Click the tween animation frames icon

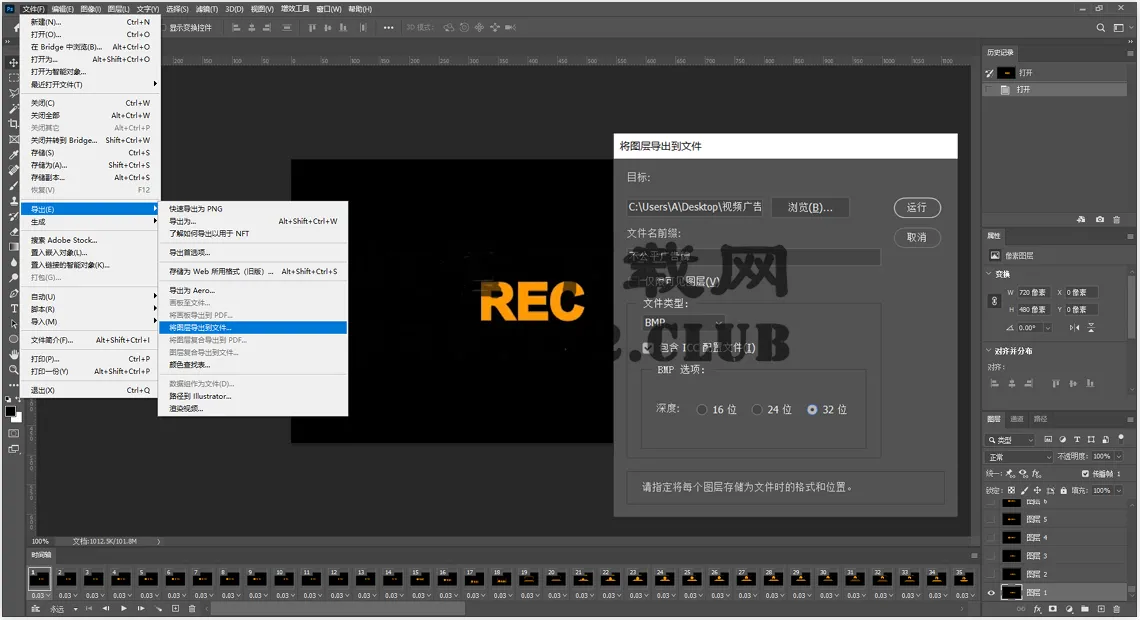coord(158,608)
